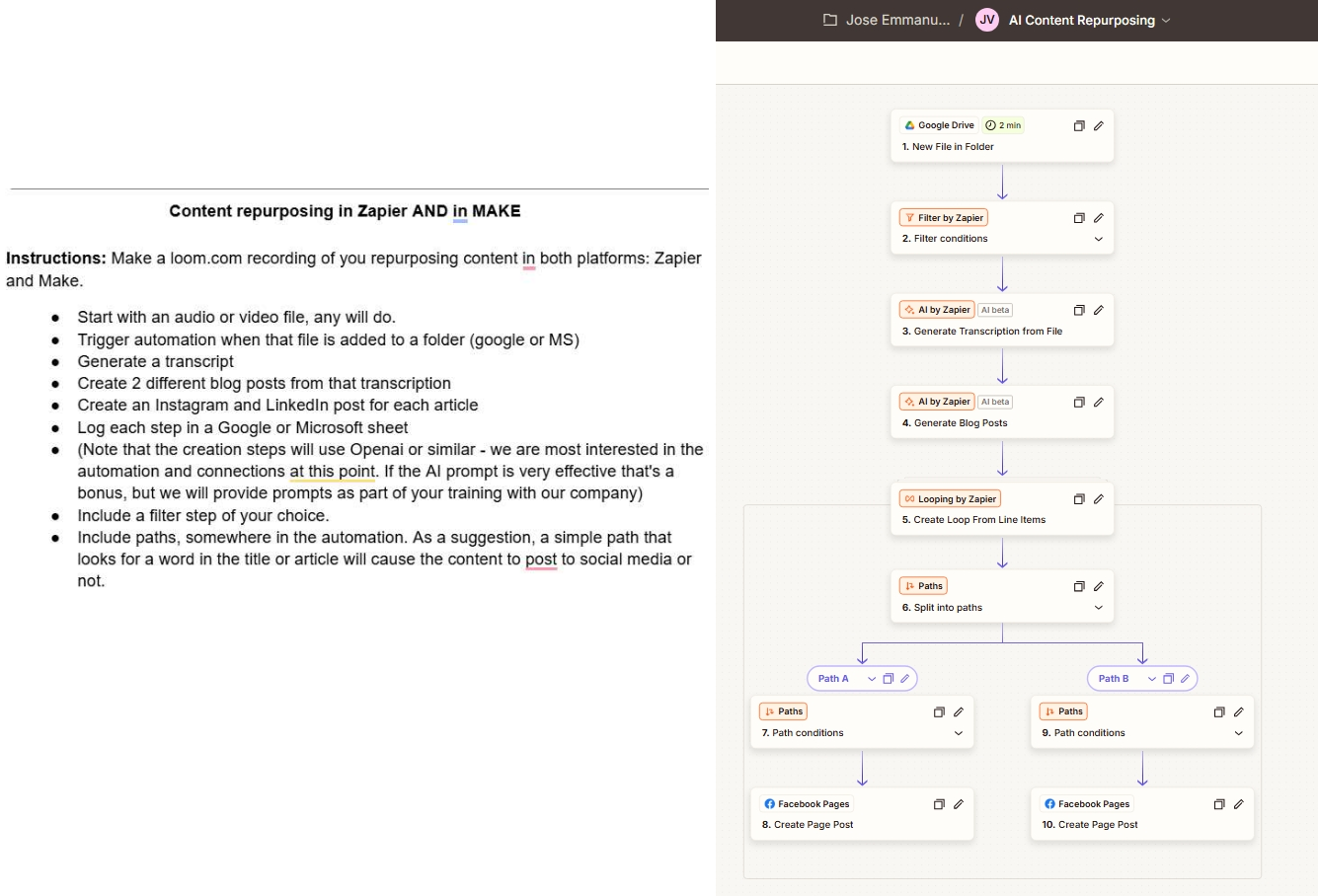Image resolution: width=1318 pixels, height=896 pixels.
Task: Edit the Create Loop From Line Items step
Action: tap(1099, 499)
